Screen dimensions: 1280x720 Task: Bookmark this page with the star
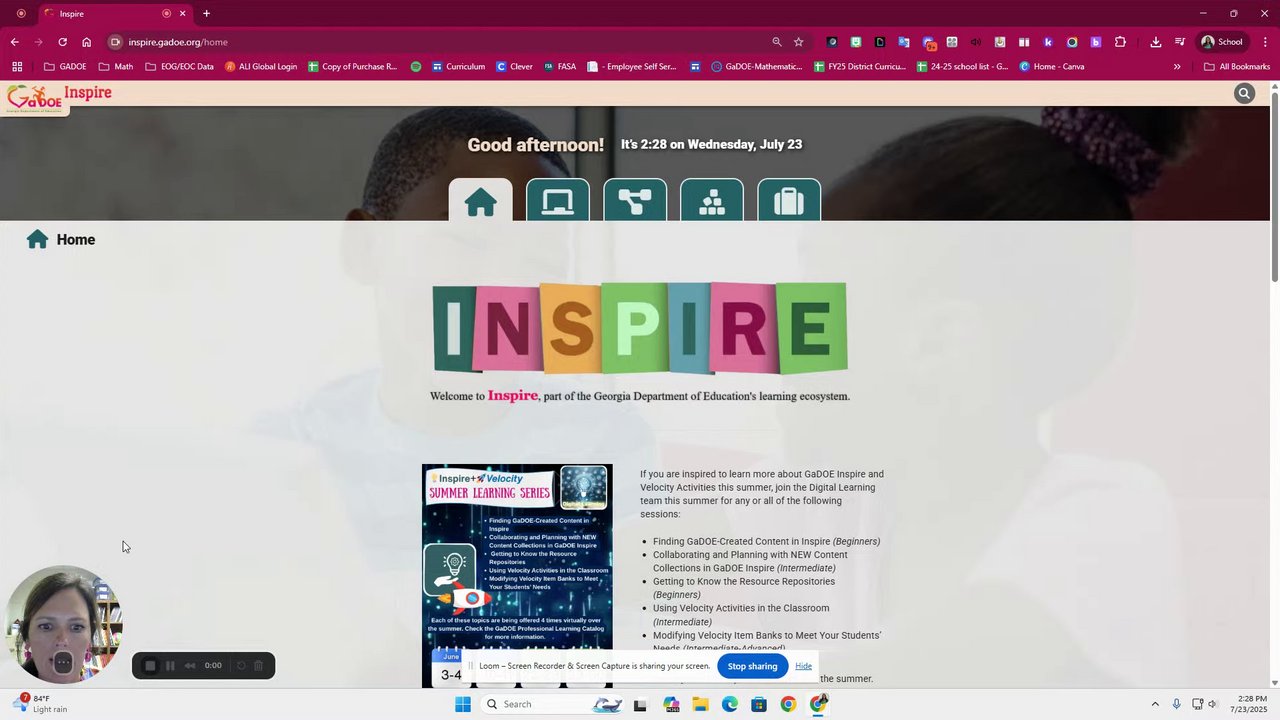798,42
